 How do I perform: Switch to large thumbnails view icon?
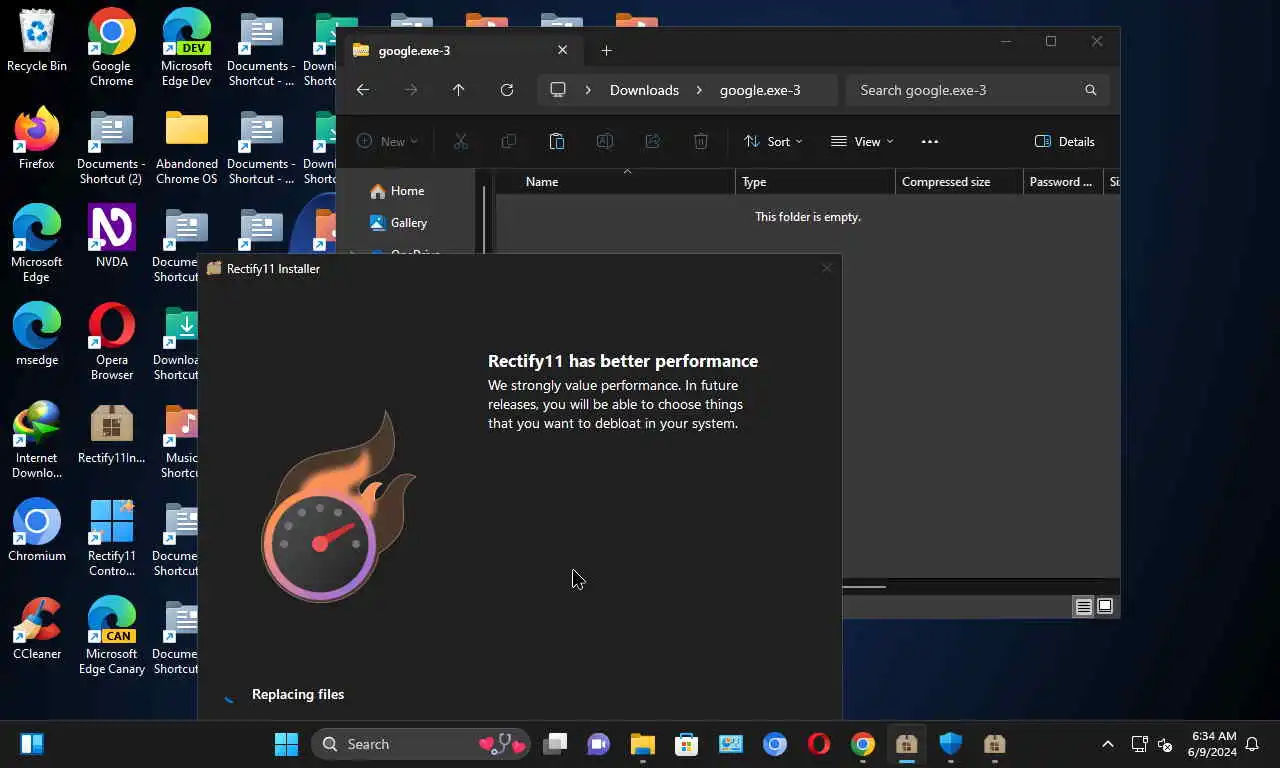[x=1105, y=606]
